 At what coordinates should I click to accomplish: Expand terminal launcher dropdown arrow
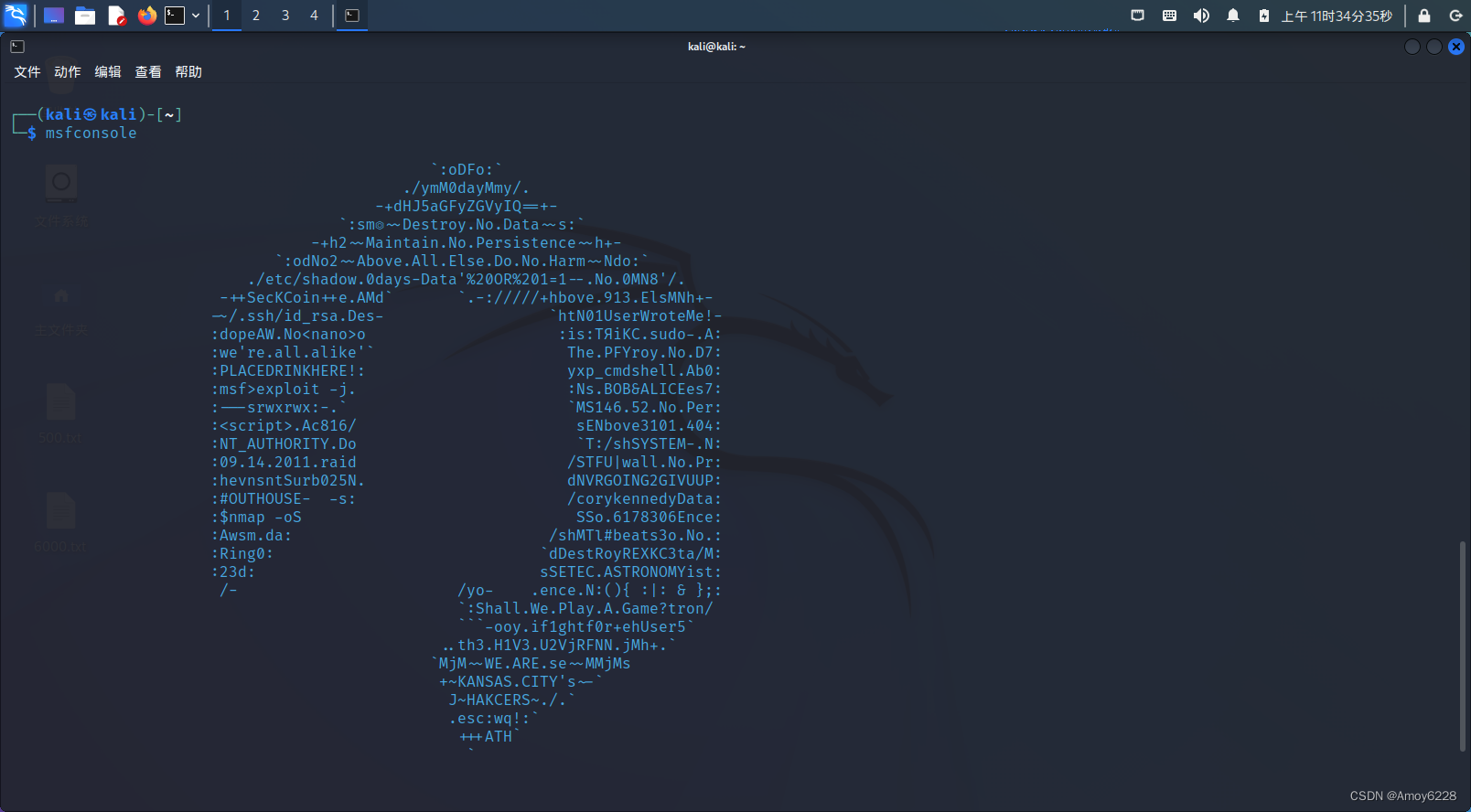196,16
